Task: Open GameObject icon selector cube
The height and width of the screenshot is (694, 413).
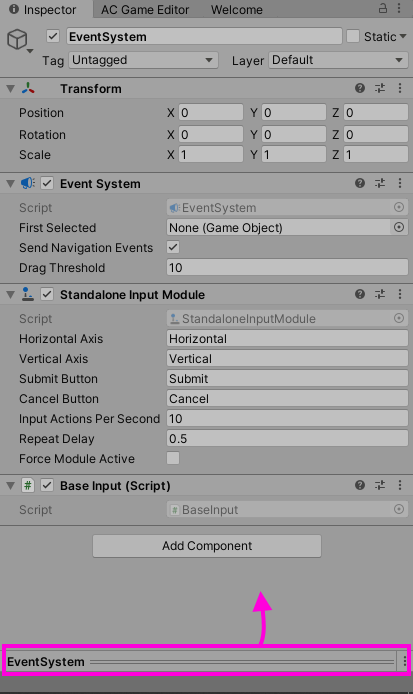Action: [x=18, y=39]
